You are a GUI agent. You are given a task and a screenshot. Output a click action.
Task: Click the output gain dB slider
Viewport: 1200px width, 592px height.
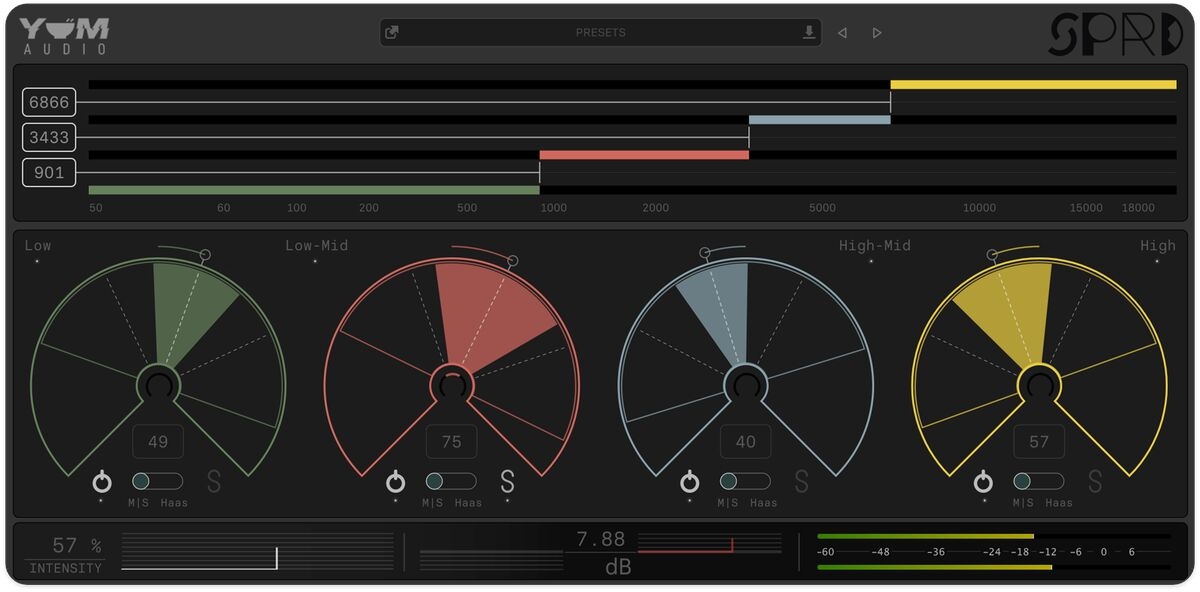pos(709,543)
